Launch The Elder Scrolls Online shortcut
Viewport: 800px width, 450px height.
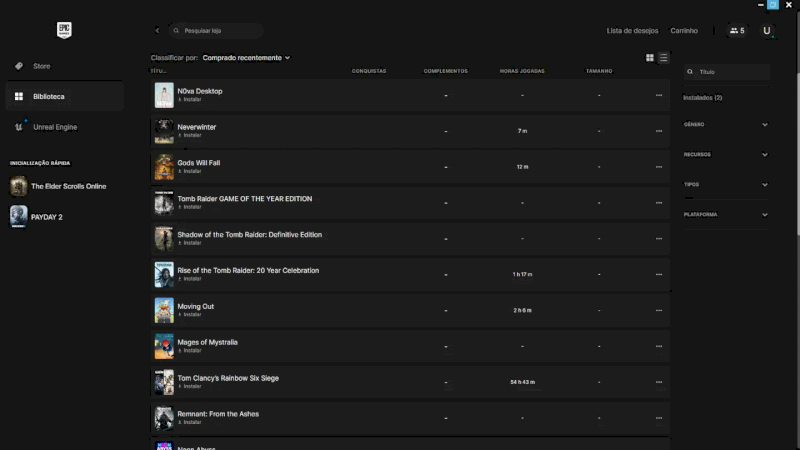(x=68, y=186)
